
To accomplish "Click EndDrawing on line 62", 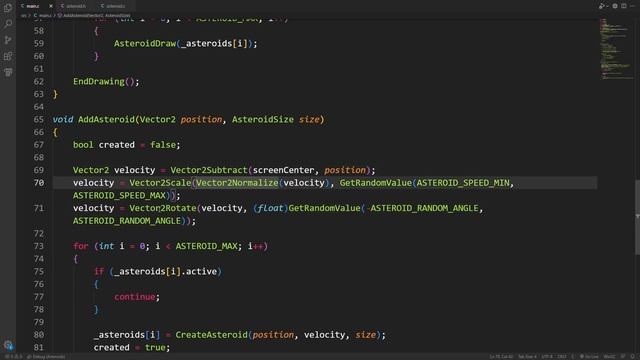I will [99, 82].
